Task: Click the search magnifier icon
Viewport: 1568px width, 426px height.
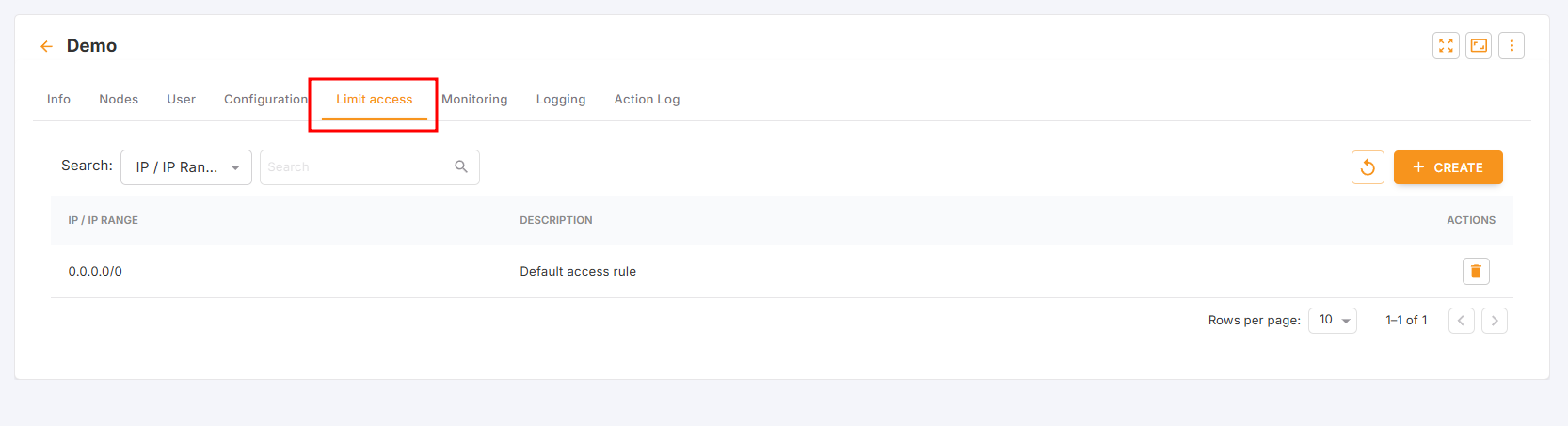Action: (x=461, y=166)
